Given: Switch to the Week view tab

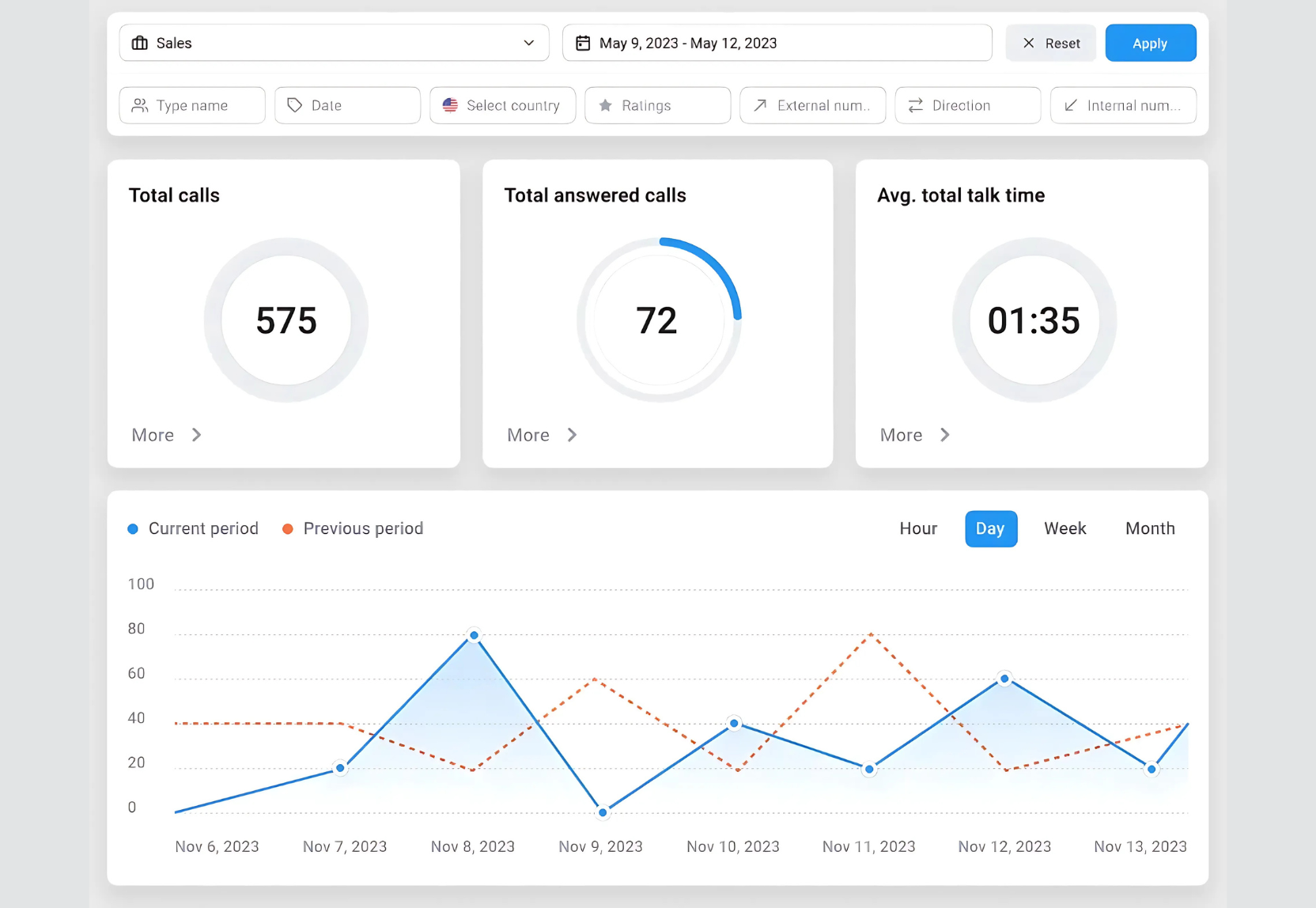Looking at the screenshot, I should pos(1065,528).
